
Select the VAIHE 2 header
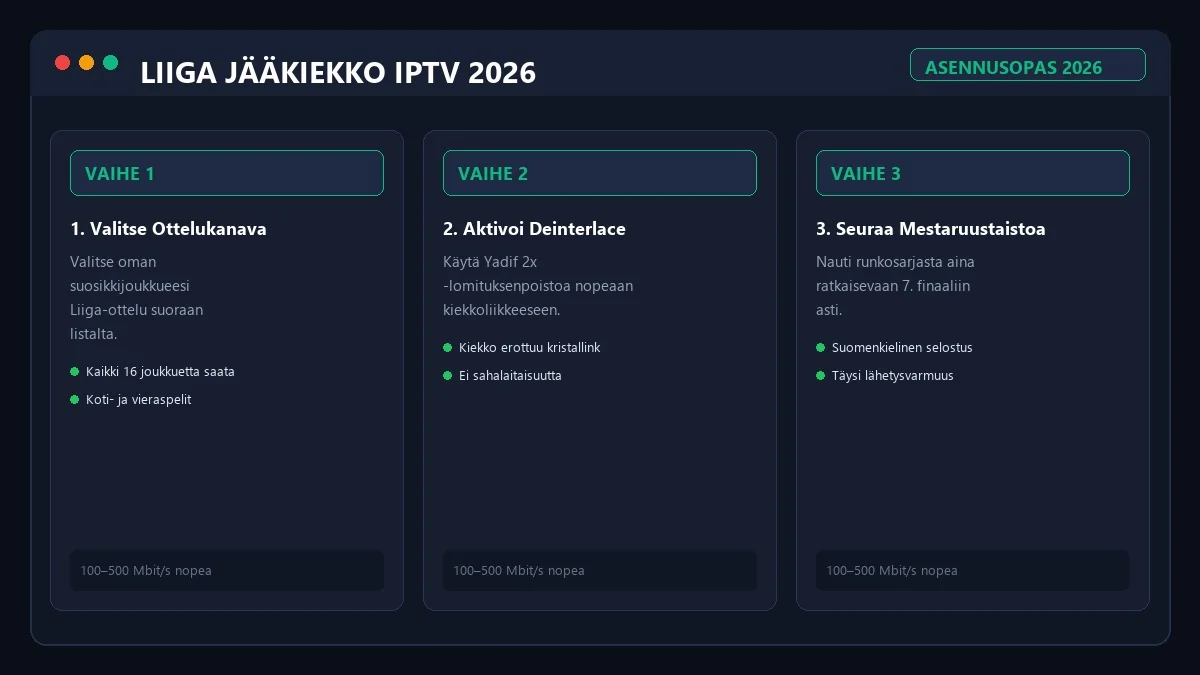(600, 173)
